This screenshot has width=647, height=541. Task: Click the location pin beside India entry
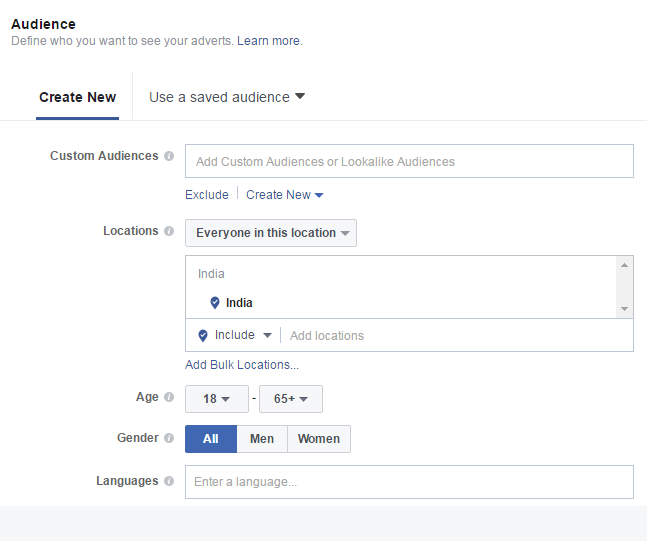click(x=215, y=303)
